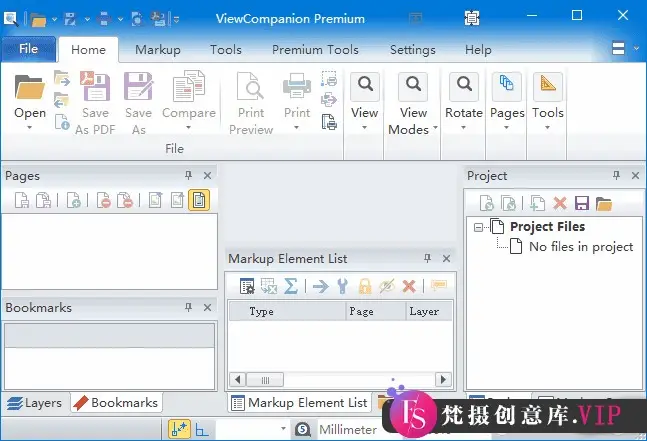Click the S scale icon in status bar
Viewport: 647px width, 441px height.
pyautogui.click(x=303, y=429)
